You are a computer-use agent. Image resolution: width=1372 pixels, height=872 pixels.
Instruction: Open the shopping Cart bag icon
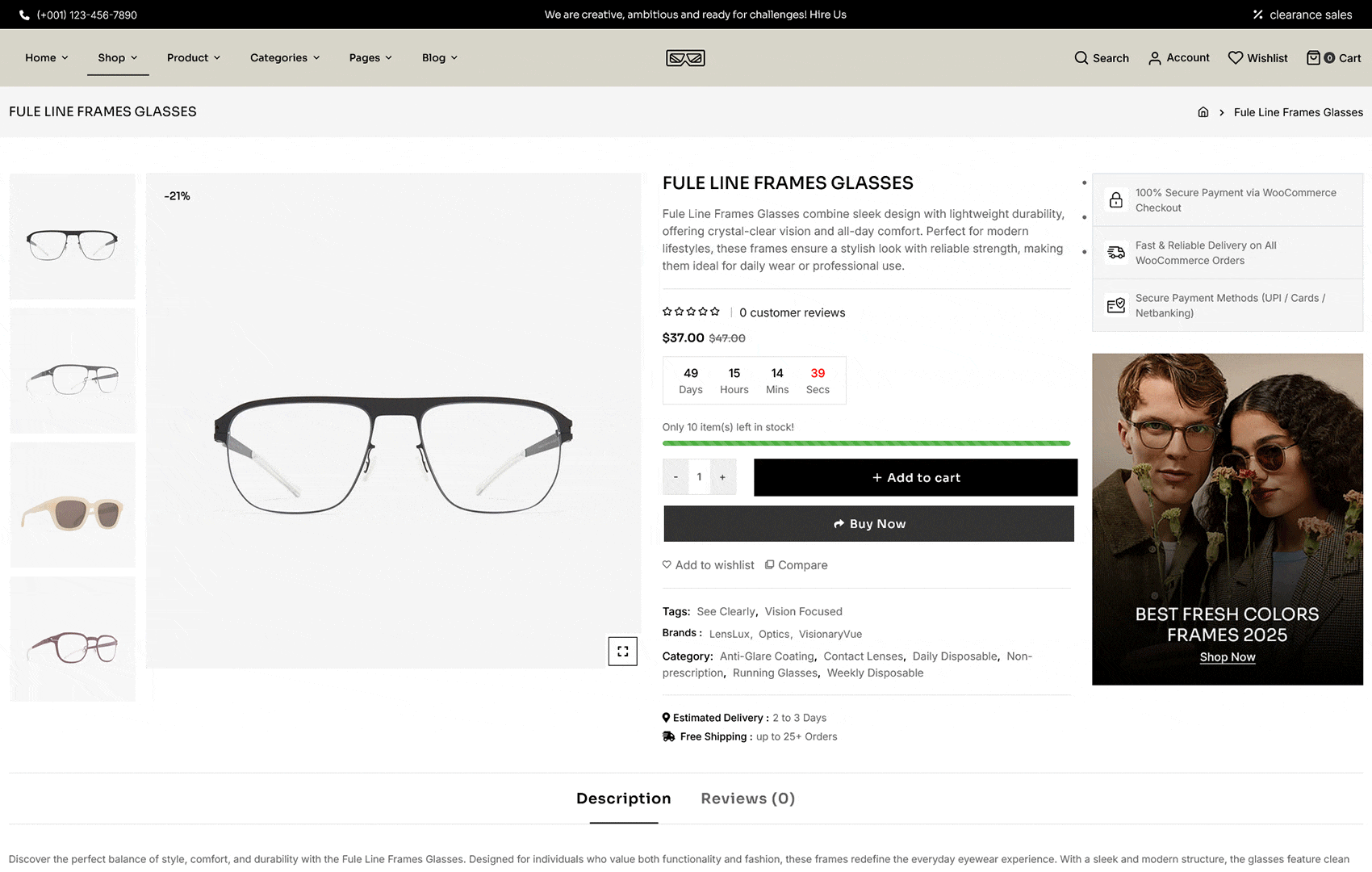pyautogui.click(x=1313, y=58)
